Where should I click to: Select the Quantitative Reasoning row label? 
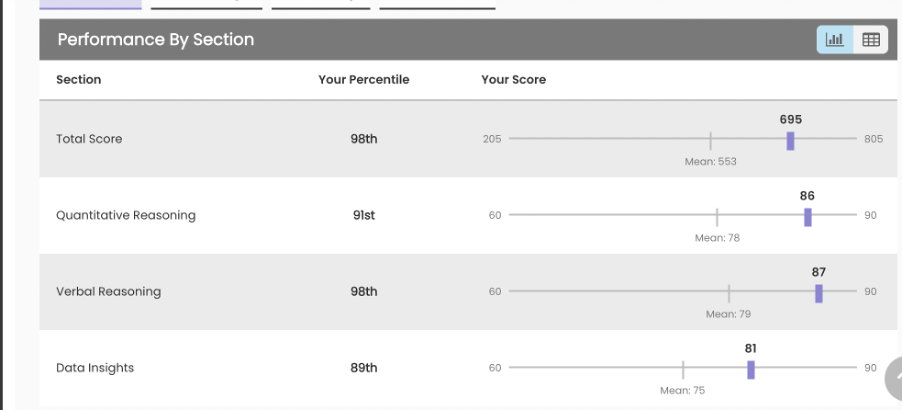pyautogui.click(x=126, y=215)
